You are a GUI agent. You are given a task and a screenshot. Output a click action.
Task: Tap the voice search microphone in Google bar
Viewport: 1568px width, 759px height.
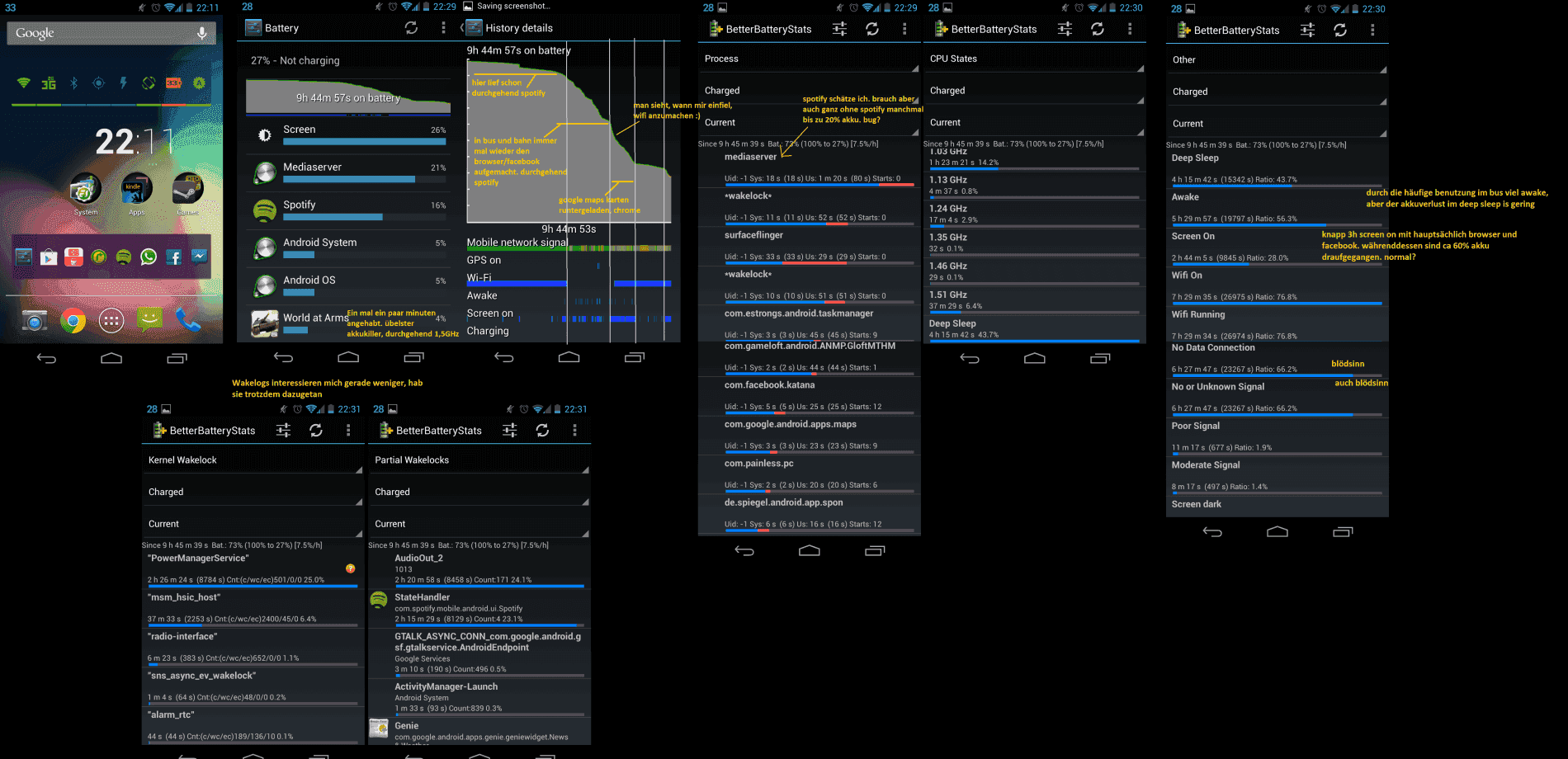click(201, 33)
